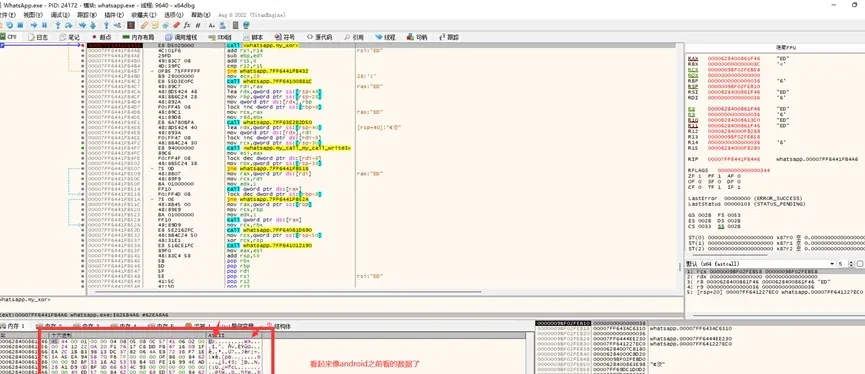Viewport: 865px width, 374px height.
Task: Open the 帮助 menu
Action: 200,15
